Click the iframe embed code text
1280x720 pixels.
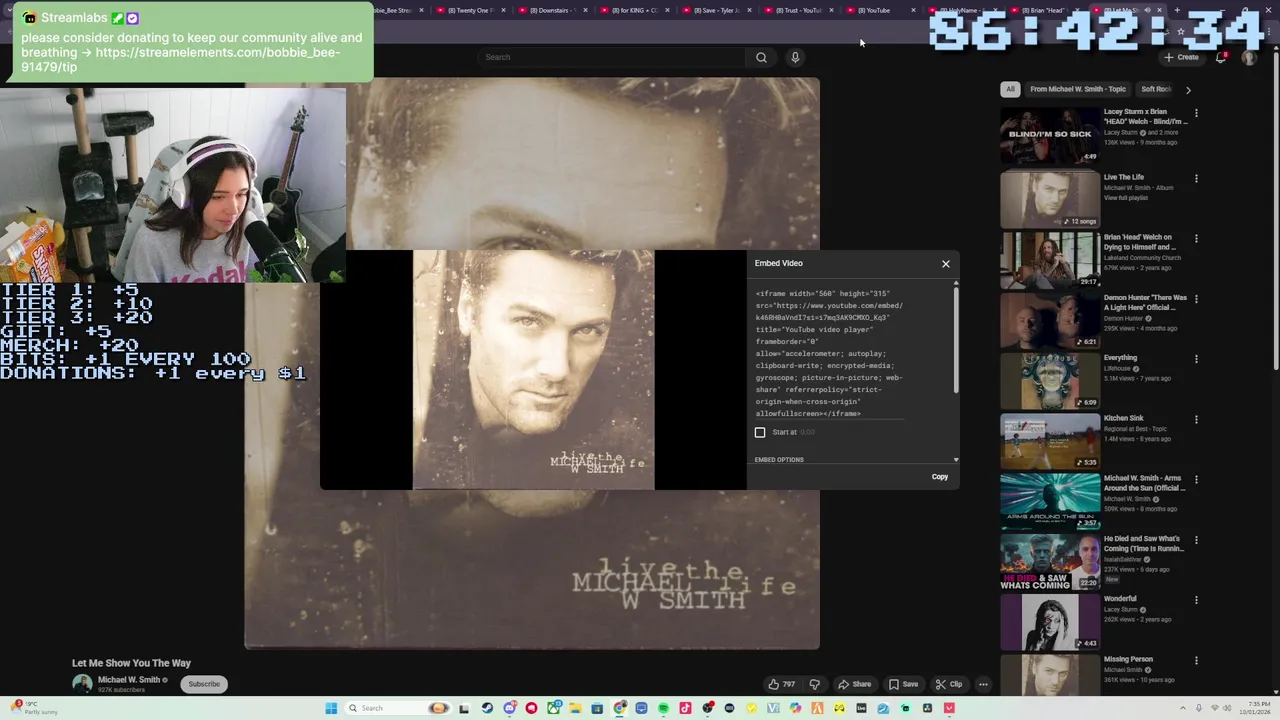(830, 353)
